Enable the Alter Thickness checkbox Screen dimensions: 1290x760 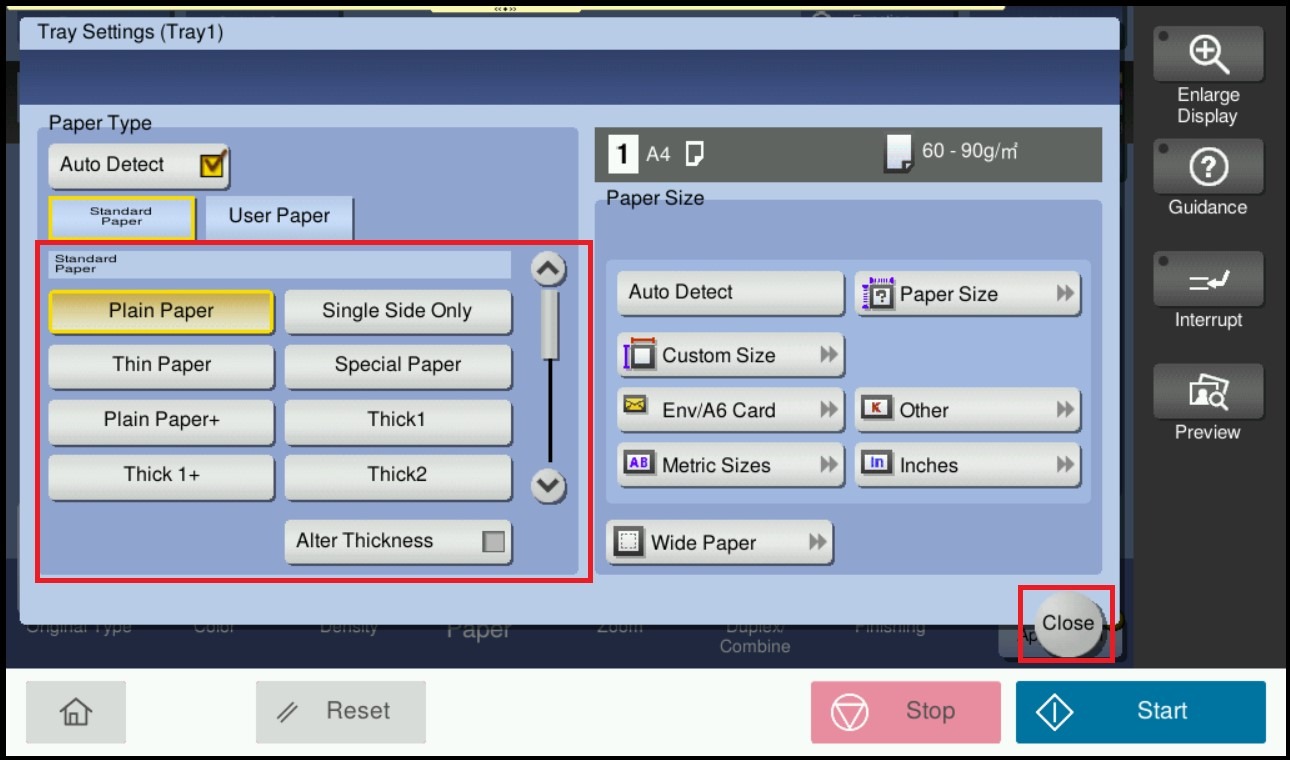(493, 542)
